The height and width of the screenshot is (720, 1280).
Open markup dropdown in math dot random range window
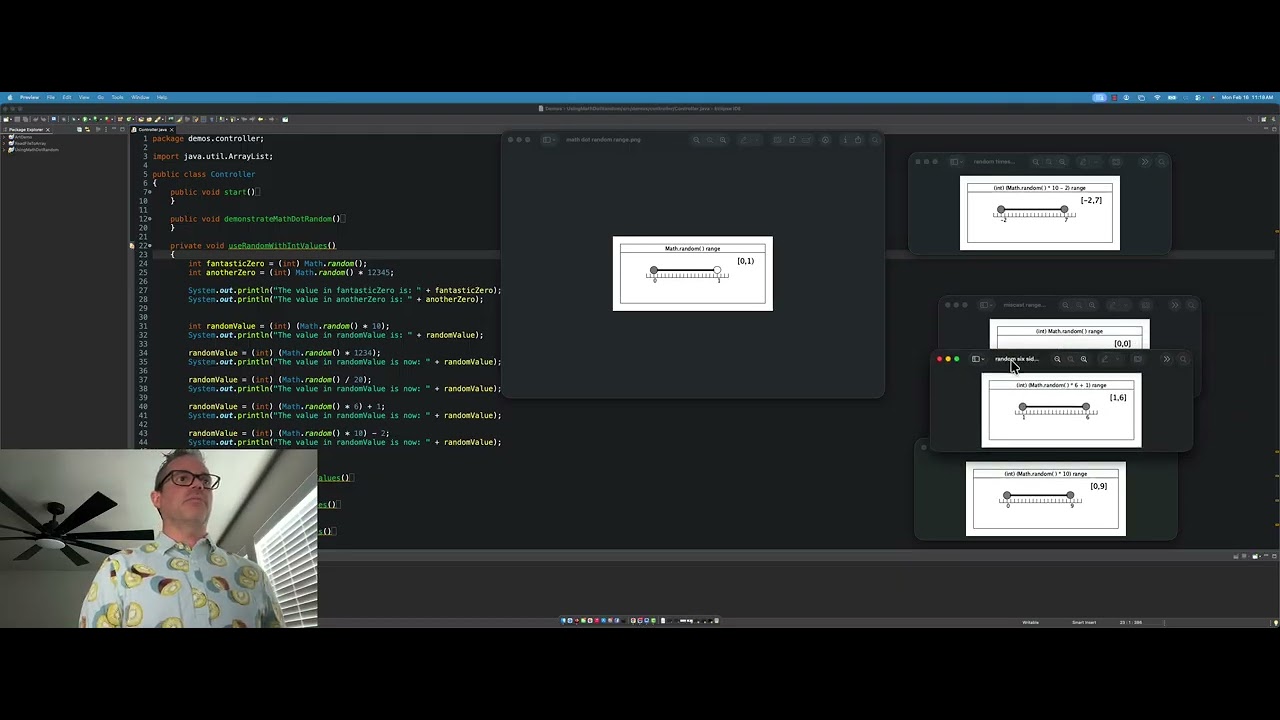[758, 140]
